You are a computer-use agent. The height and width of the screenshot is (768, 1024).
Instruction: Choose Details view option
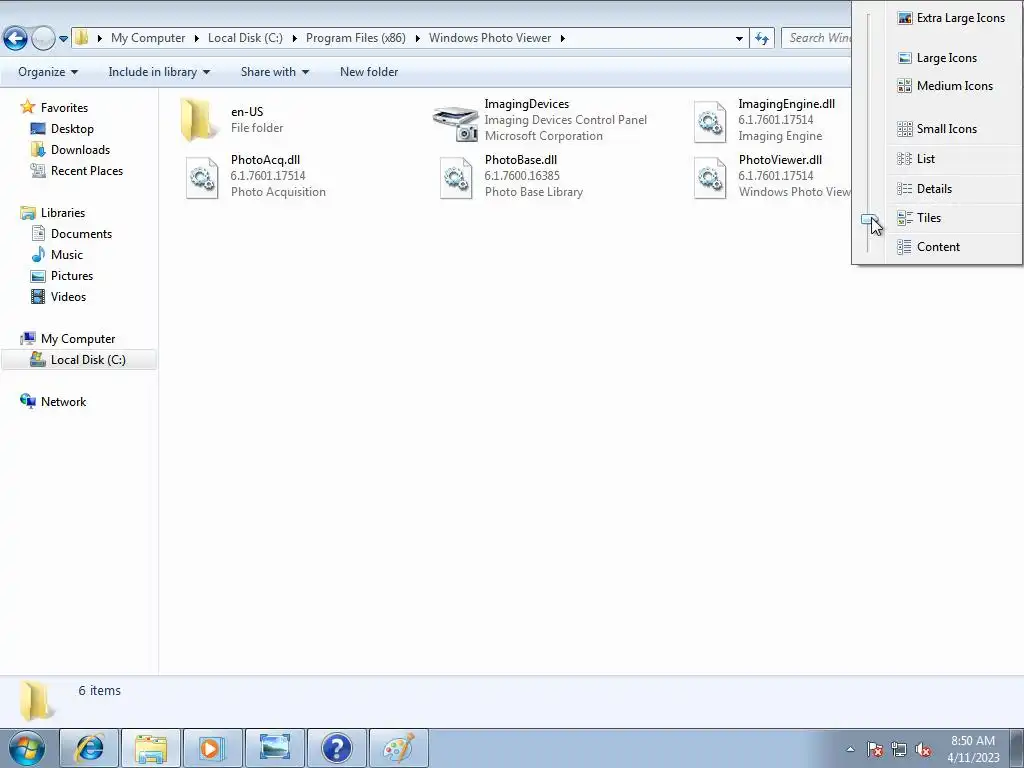[x=954, y=189]
